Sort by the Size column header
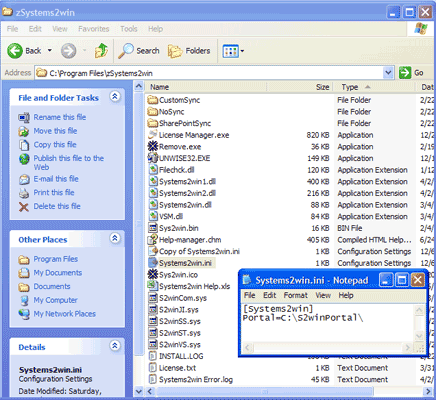Screen dimensions: 436x400 (300, 87)
